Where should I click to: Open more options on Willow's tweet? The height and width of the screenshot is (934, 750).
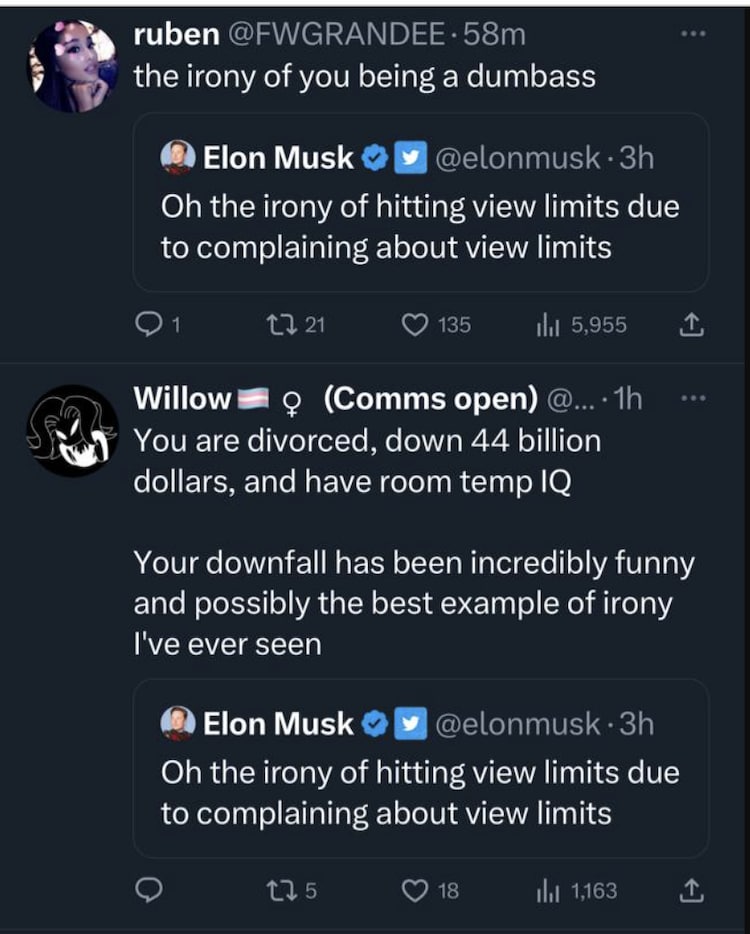coord(692,398)
